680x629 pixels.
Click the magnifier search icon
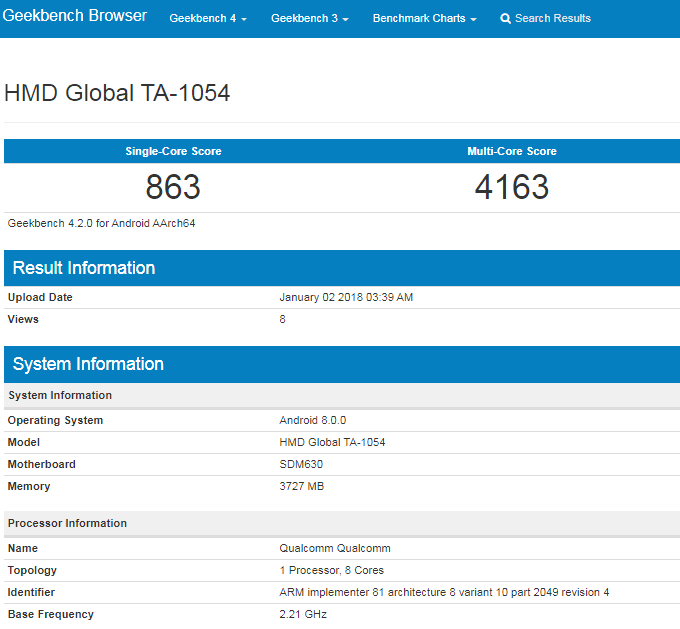(x=505, y=19)
